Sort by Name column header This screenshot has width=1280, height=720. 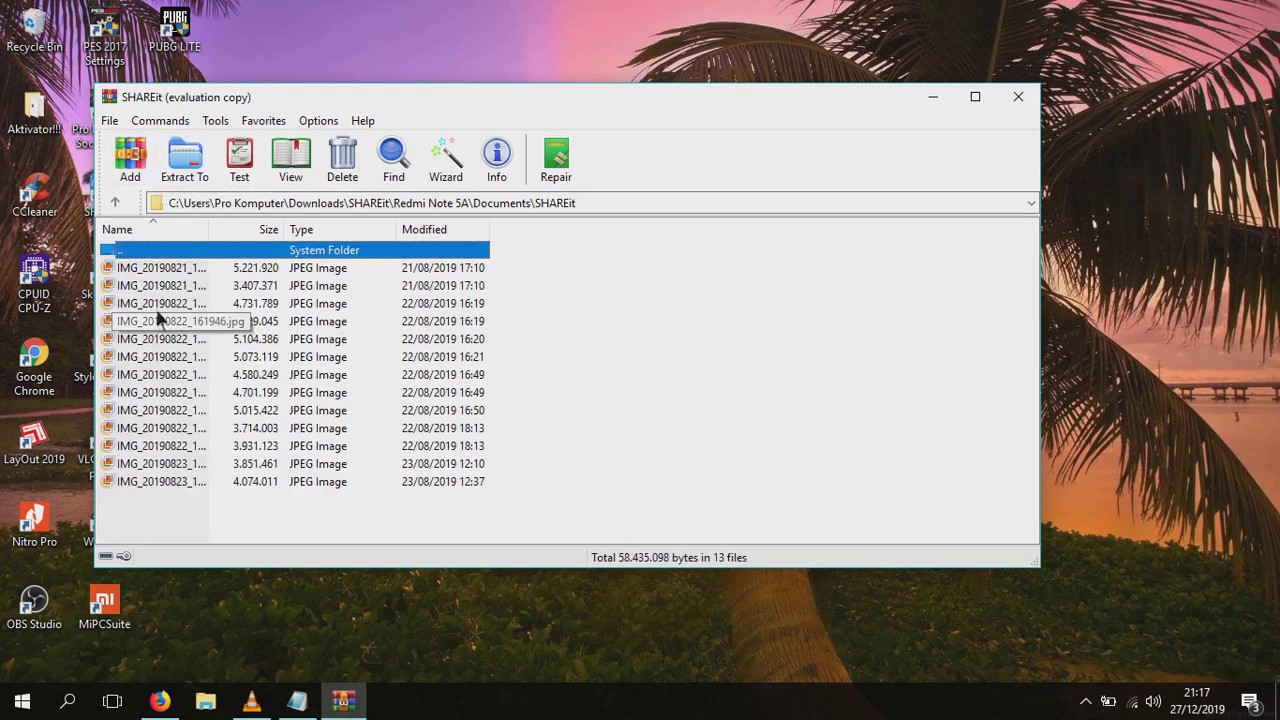pyautogui.click(x=153, y=230)
